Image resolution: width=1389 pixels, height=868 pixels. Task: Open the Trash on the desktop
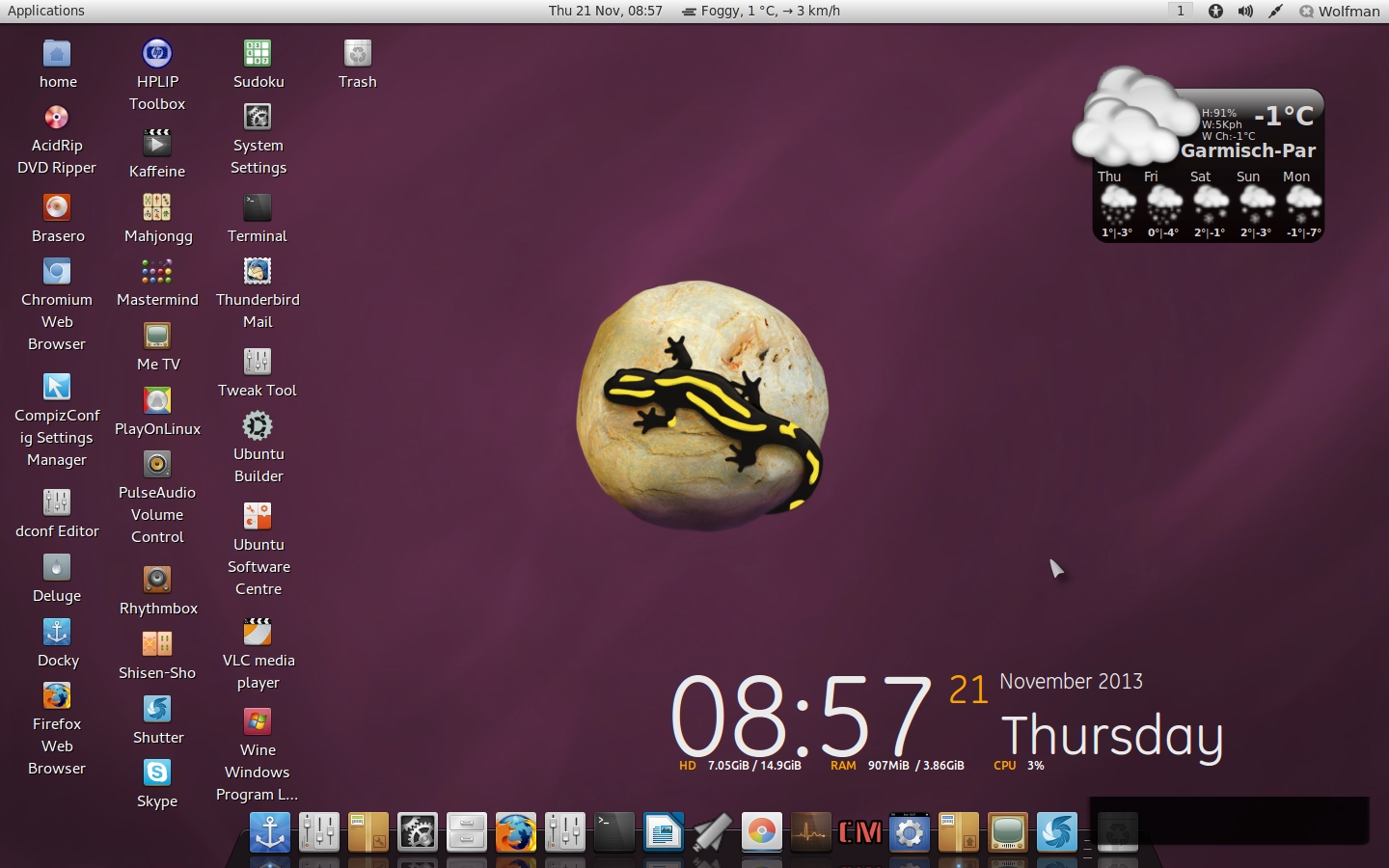coord(357,54)
